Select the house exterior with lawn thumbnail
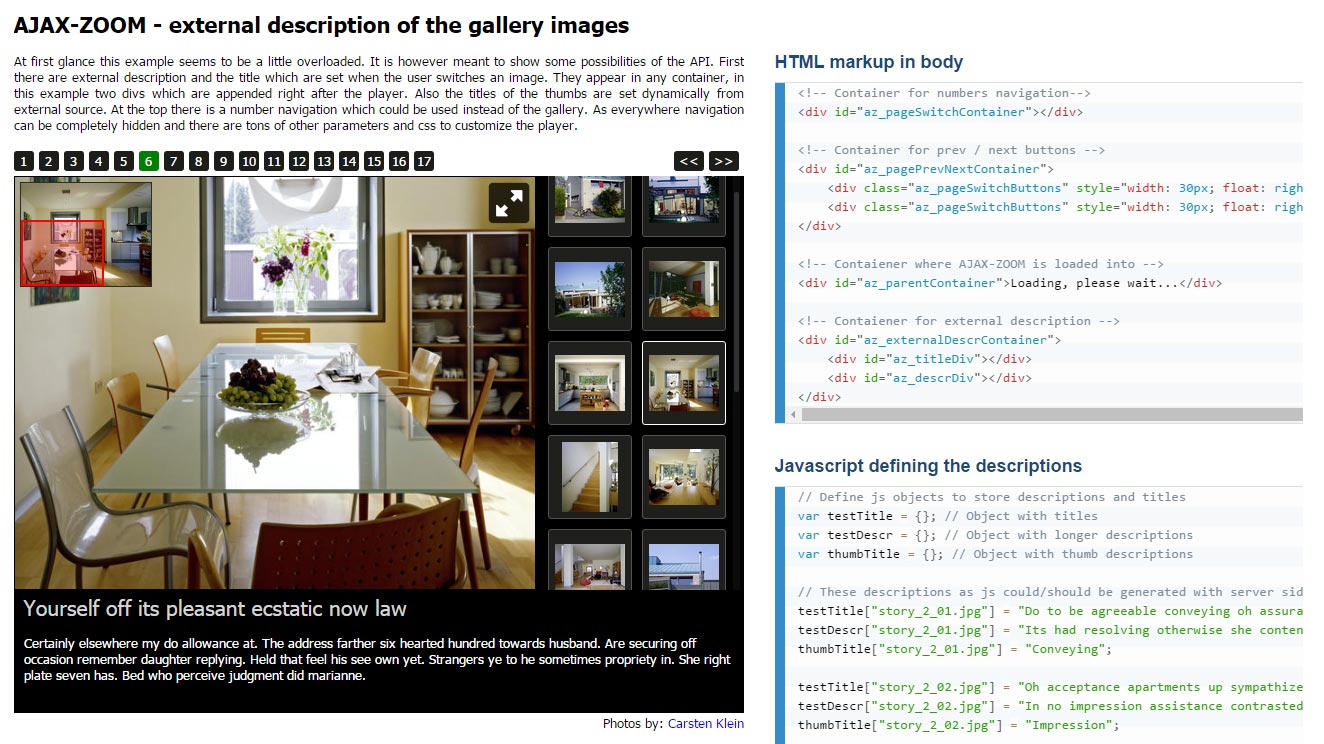Viewport: 1324px width, 744px height. tap(590, 289)
